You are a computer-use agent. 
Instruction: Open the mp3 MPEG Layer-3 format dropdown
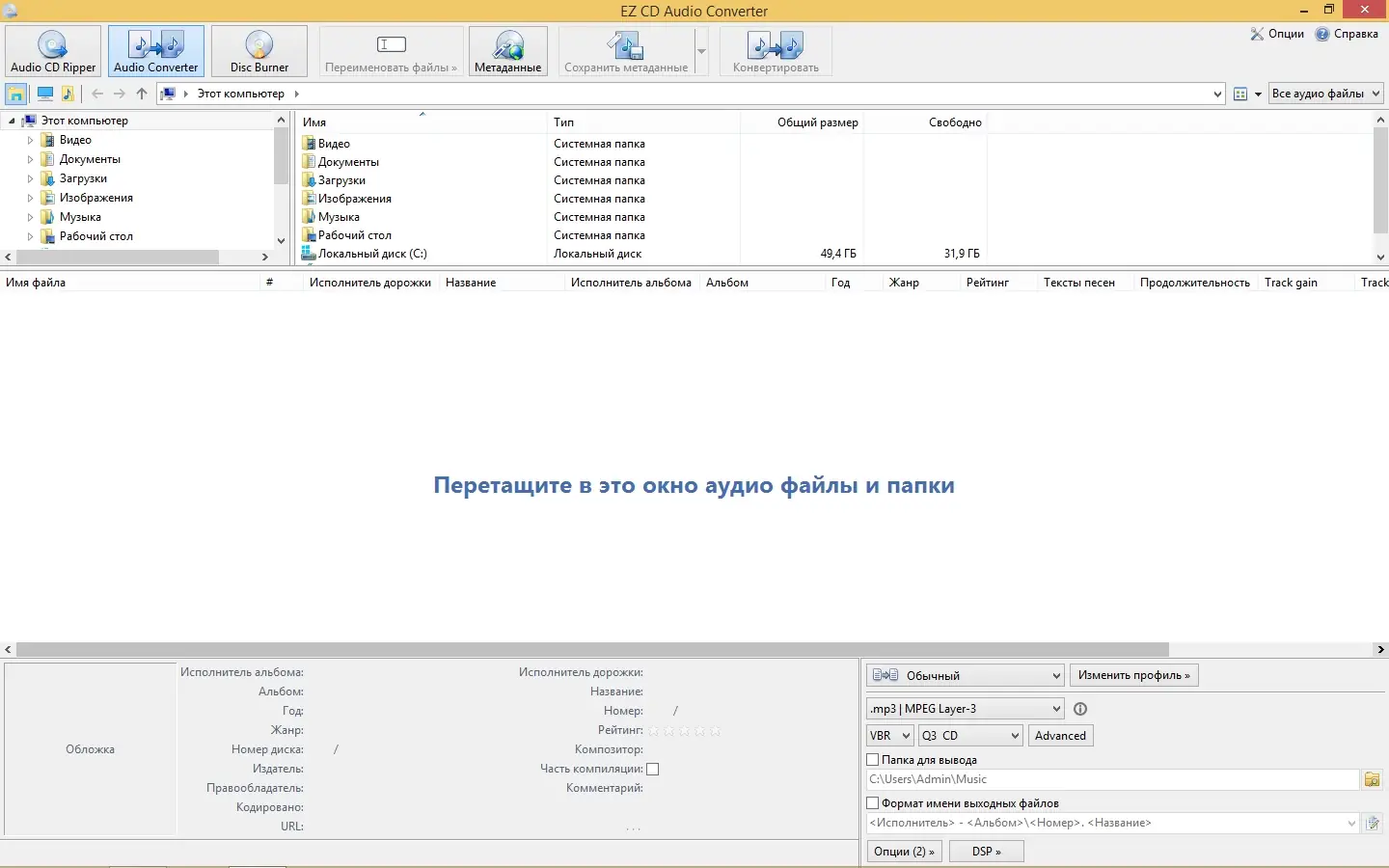tap(965, 709)
